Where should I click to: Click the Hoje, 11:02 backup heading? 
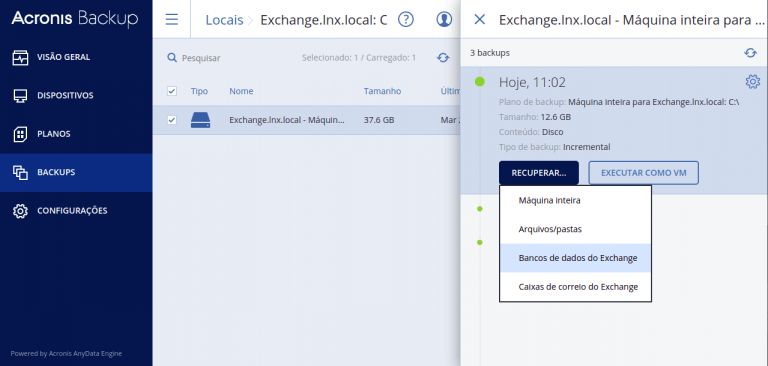531,82
